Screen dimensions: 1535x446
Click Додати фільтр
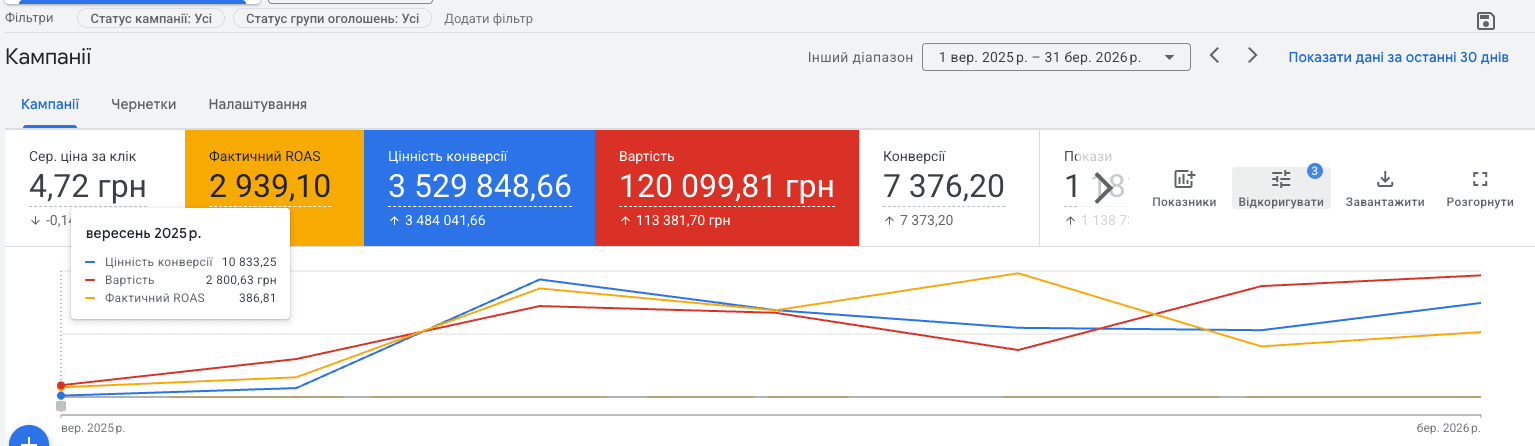[488, 19]
